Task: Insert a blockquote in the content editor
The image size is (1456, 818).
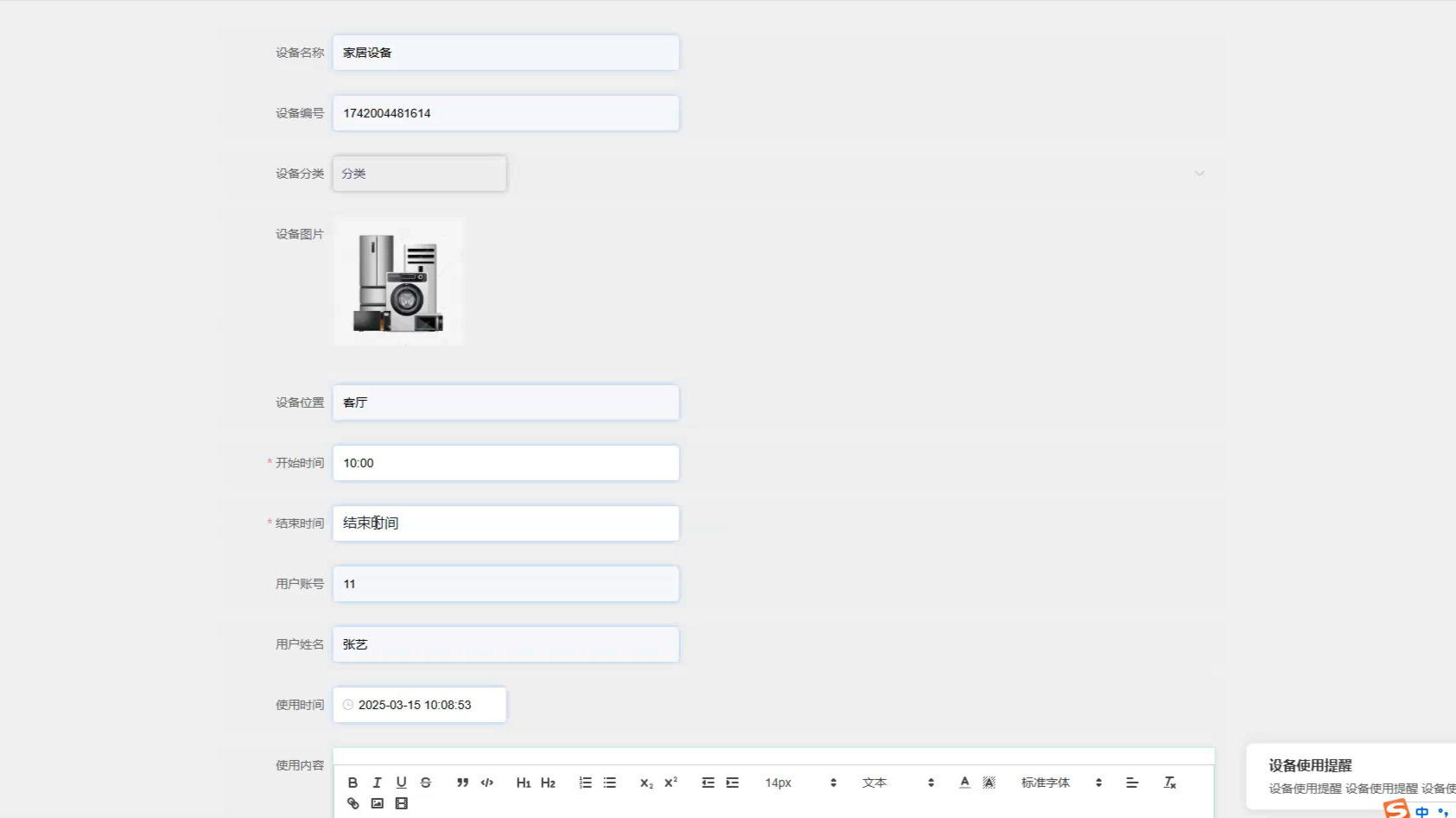Action: [462, 783]
